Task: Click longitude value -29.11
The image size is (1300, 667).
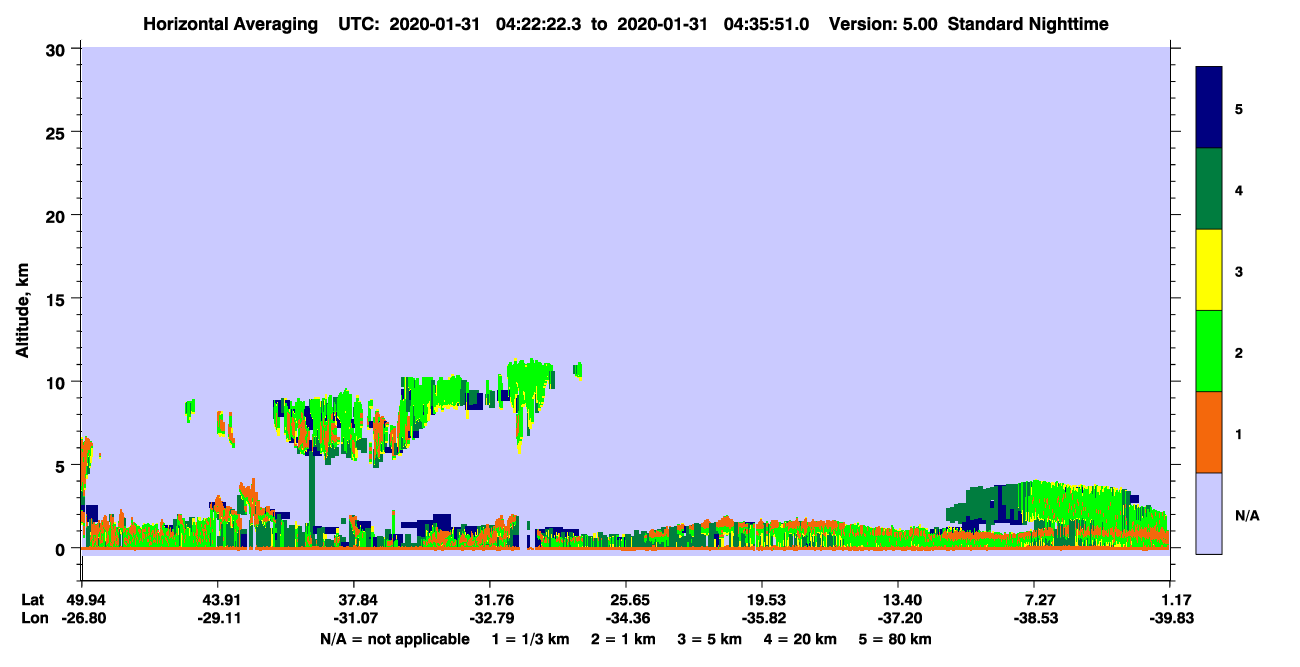Action: pos(218,618)
